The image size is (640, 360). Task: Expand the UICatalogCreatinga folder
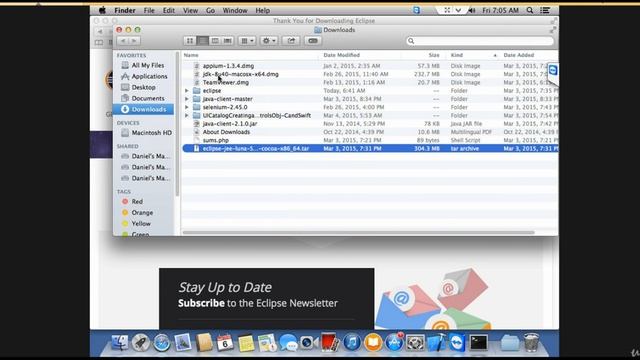point(187,116)
